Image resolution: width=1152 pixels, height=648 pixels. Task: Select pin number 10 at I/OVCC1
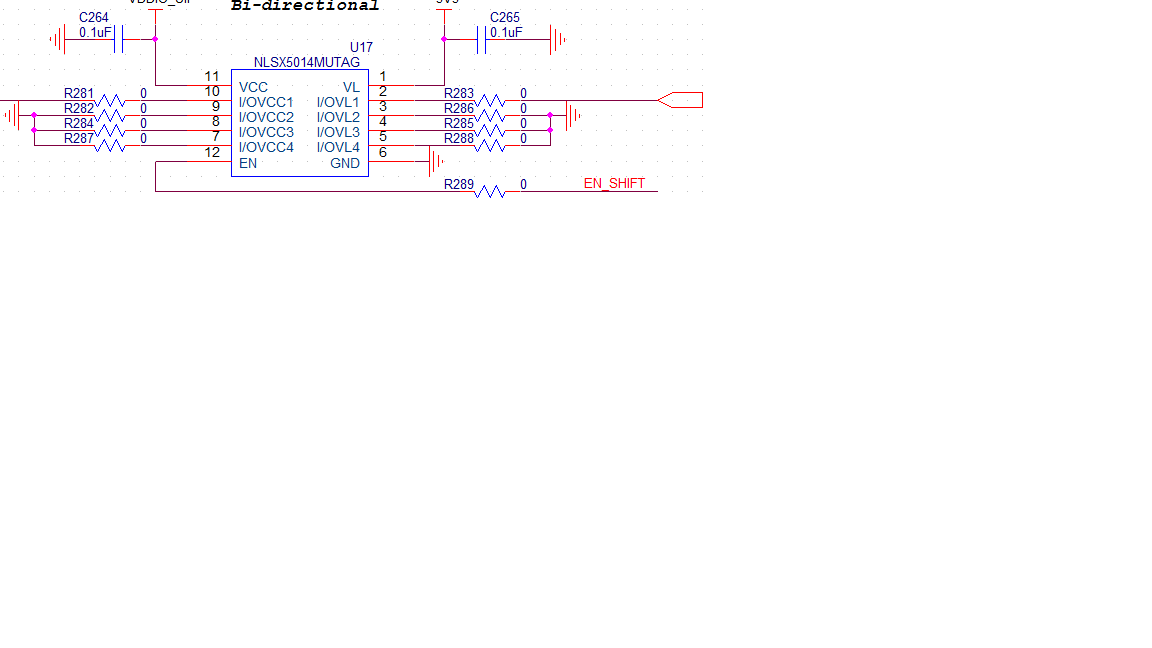click(x=212, y=92)
